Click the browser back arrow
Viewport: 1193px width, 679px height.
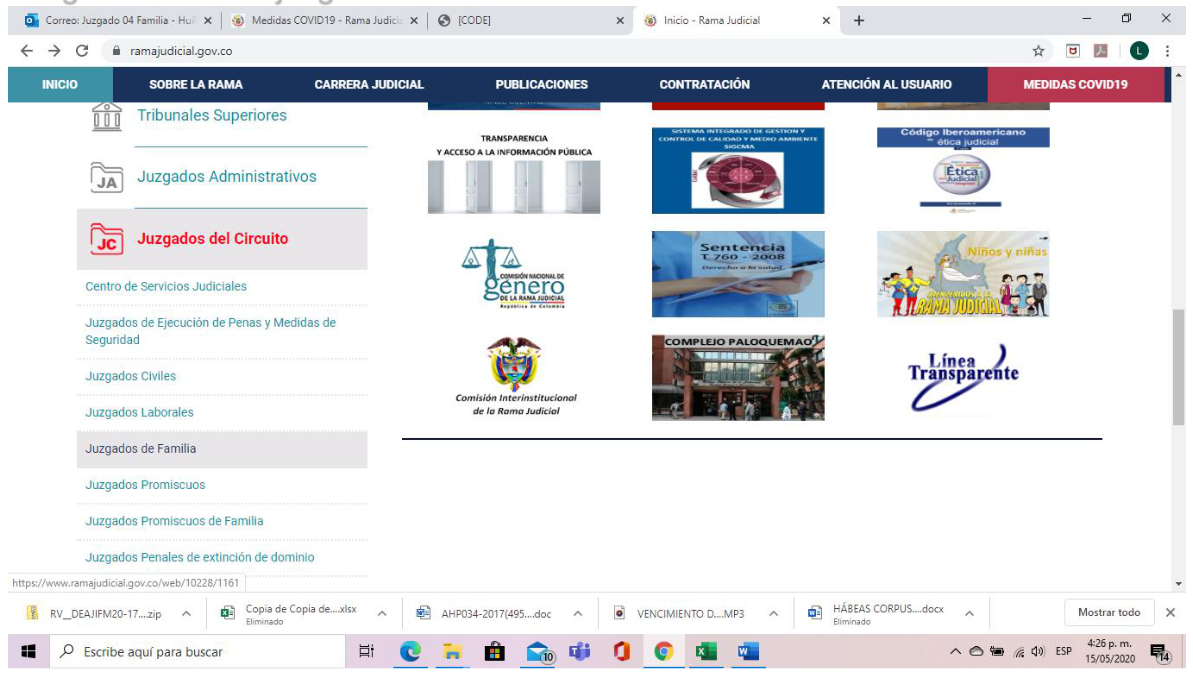pos(27,51)
